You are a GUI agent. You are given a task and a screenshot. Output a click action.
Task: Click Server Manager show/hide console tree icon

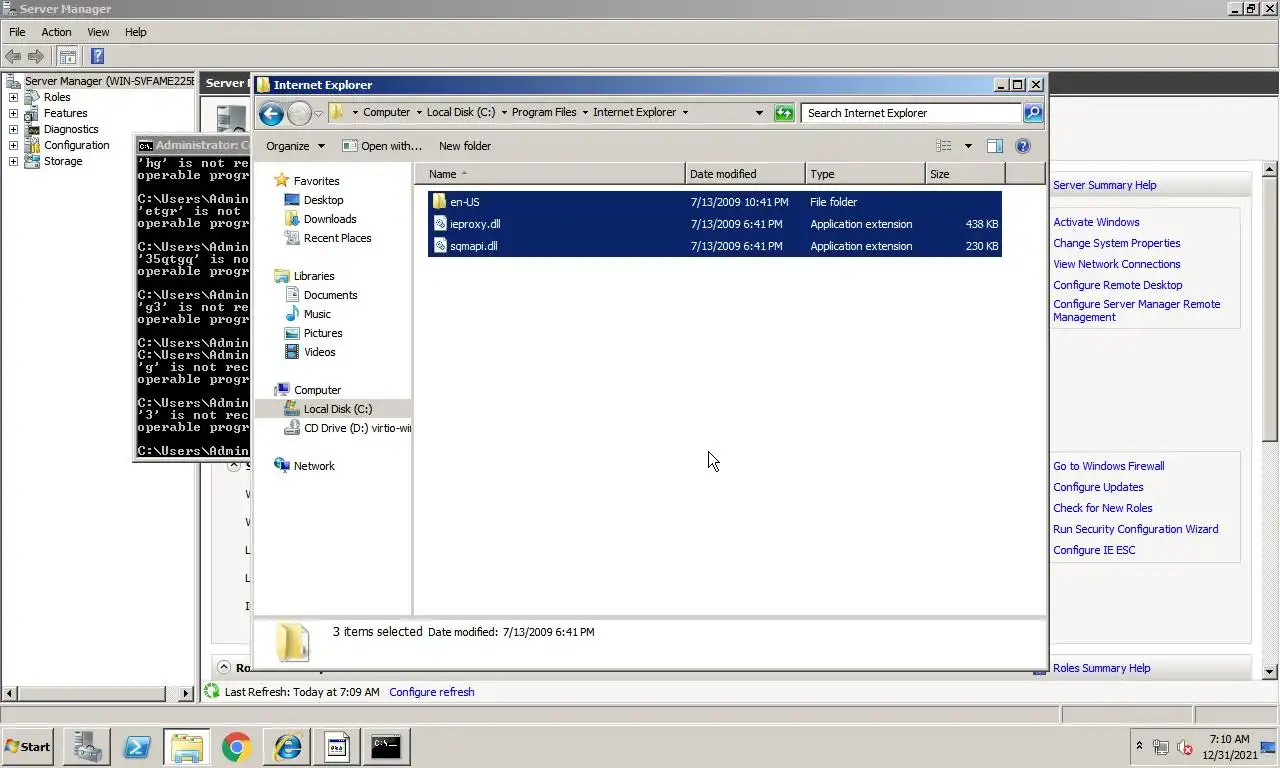click(x=67, y=57)
